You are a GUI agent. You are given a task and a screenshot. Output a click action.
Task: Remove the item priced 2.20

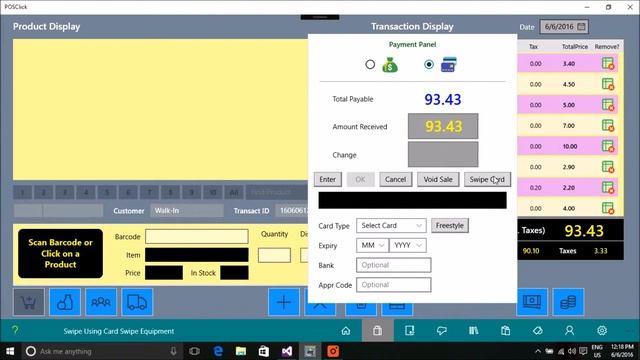pyautogui.click(x=608, y=188)
